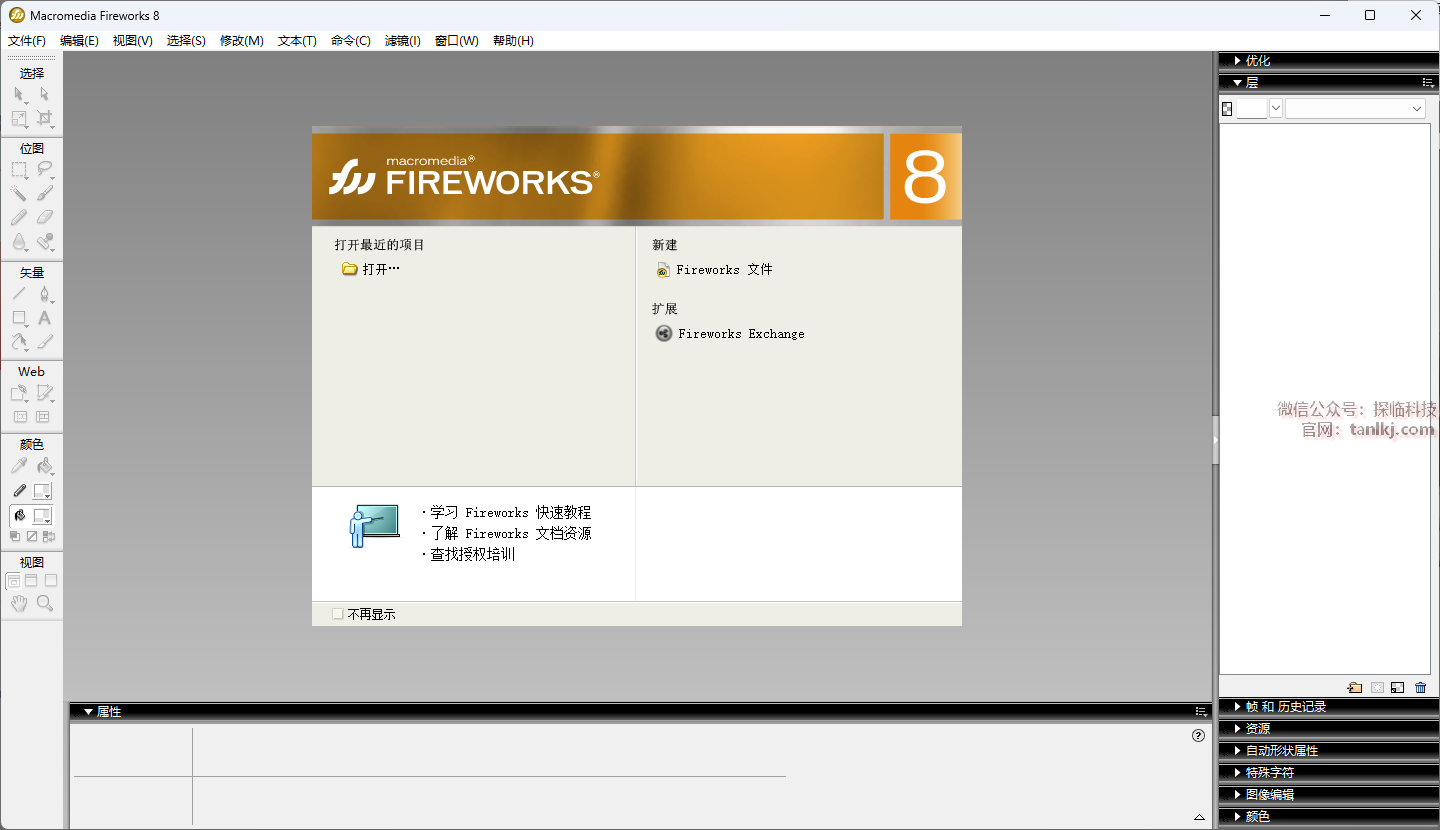Click the Hand tool under 视图
The height and width of the screenshot is (830, 1440).
pos(19,604)
